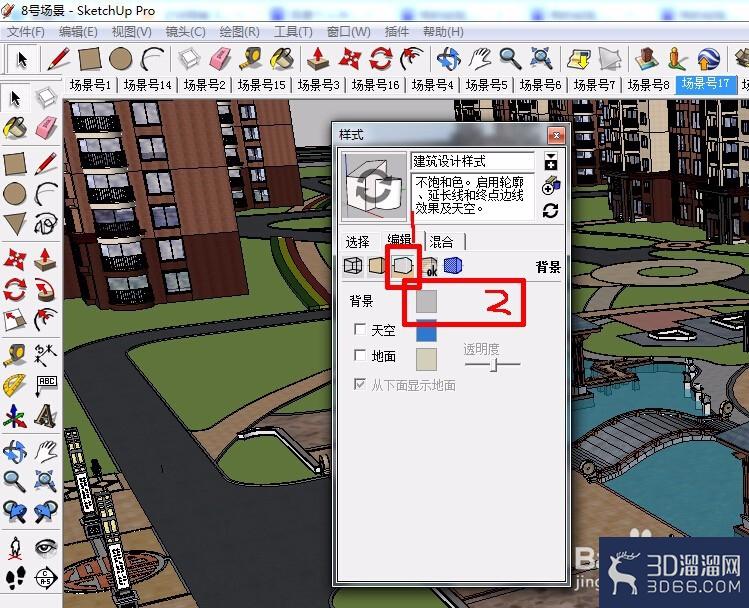
Task: Open the 帮助(H) menu
Action: [x=443, y=32]
